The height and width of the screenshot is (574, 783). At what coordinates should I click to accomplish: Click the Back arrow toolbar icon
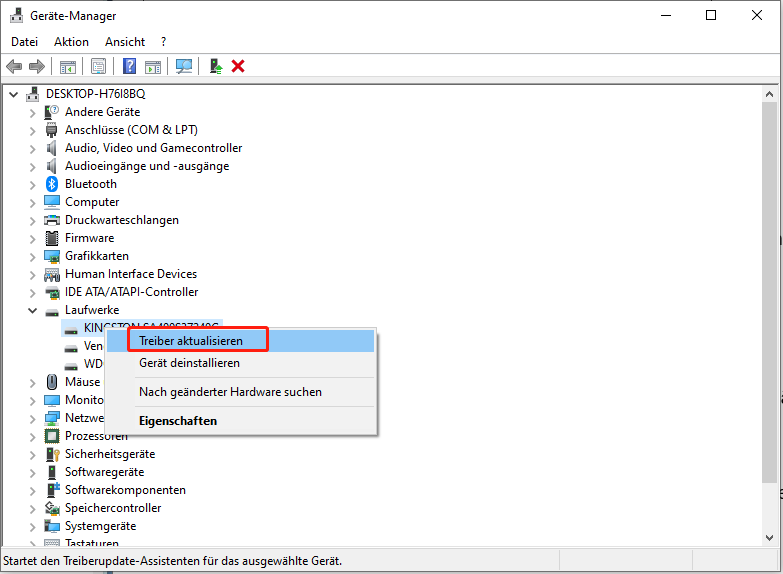14,66
